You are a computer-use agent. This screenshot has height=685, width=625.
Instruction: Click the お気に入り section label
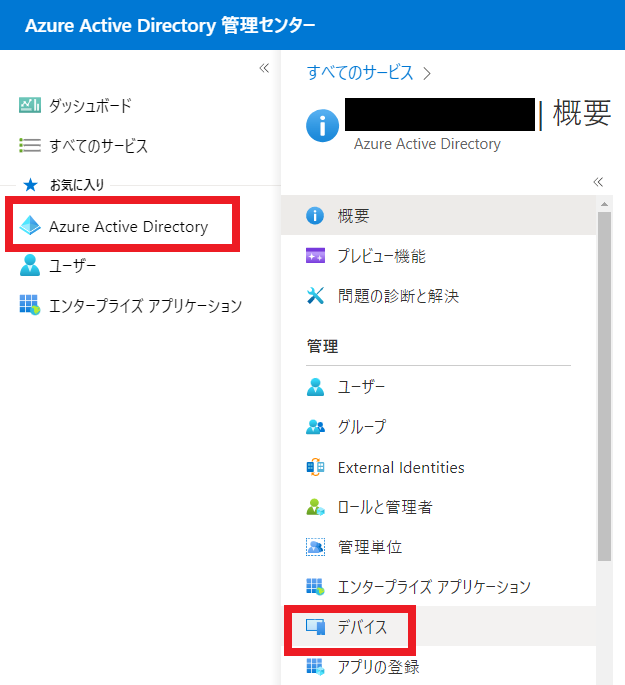77,185
